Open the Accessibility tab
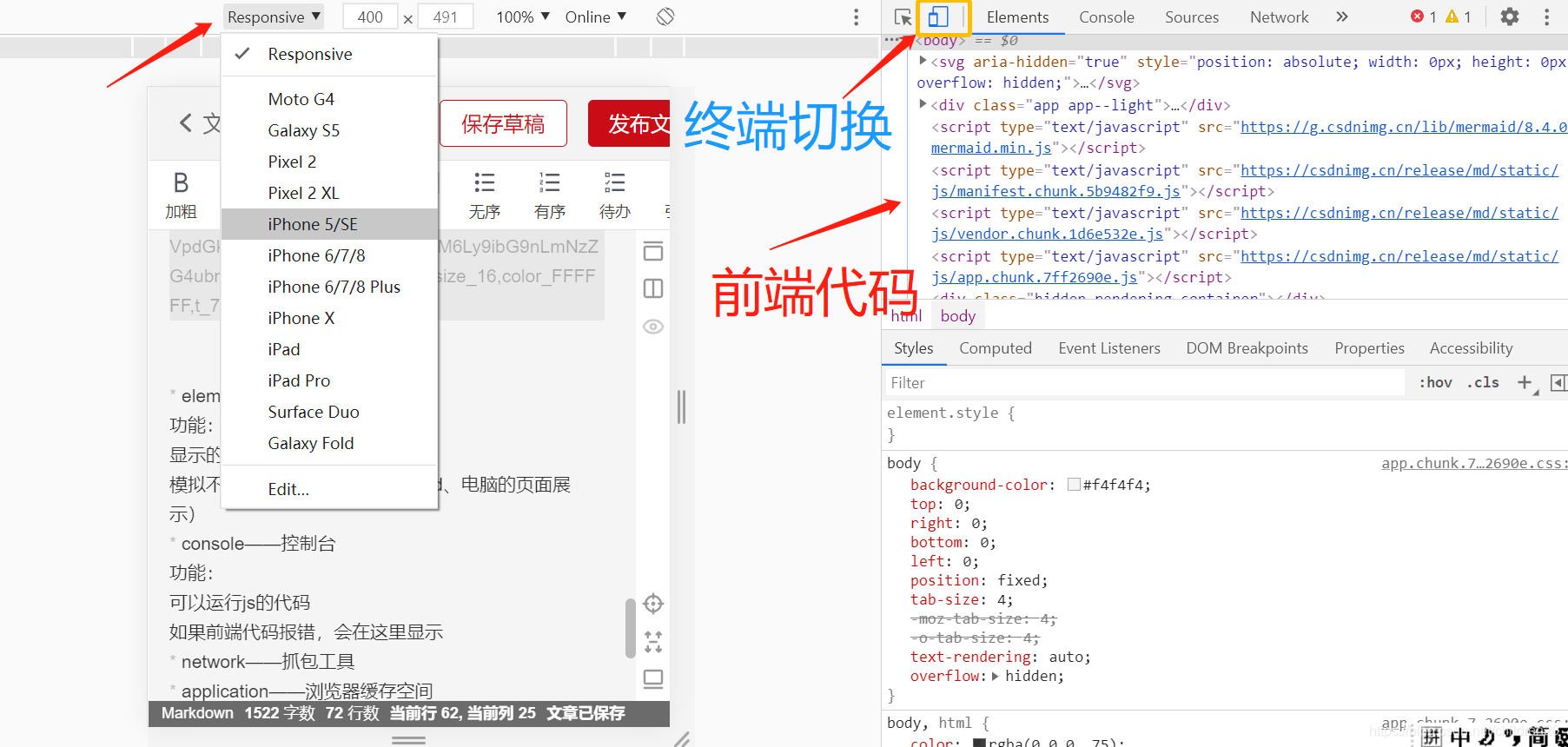This screenshot has height=747, width=1568. pos(1471,348)
